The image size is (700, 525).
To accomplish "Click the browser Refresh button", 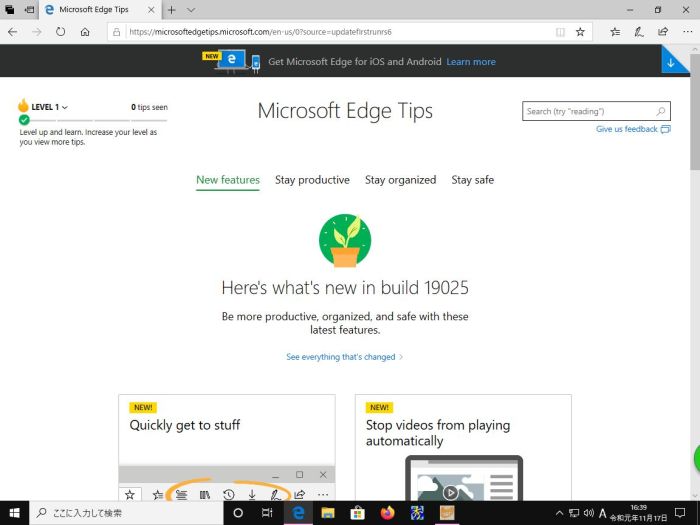I will click(61, 32).
